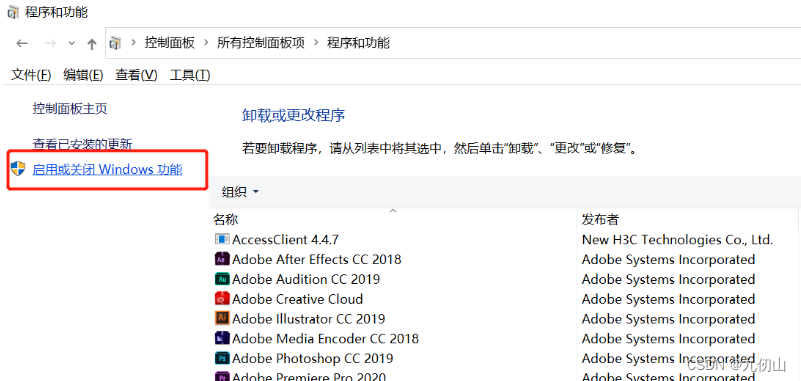Click the 所有控制面板项 breadcrumb

coord(261,43)
